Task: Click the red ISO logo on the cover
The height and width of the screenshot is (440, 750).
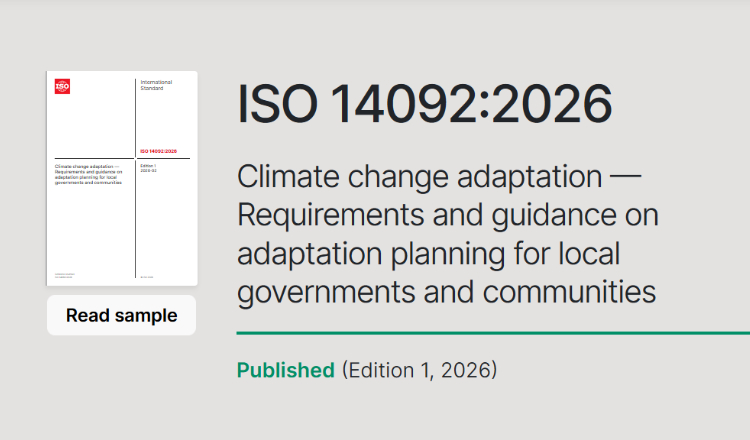Action: [62, 86]
